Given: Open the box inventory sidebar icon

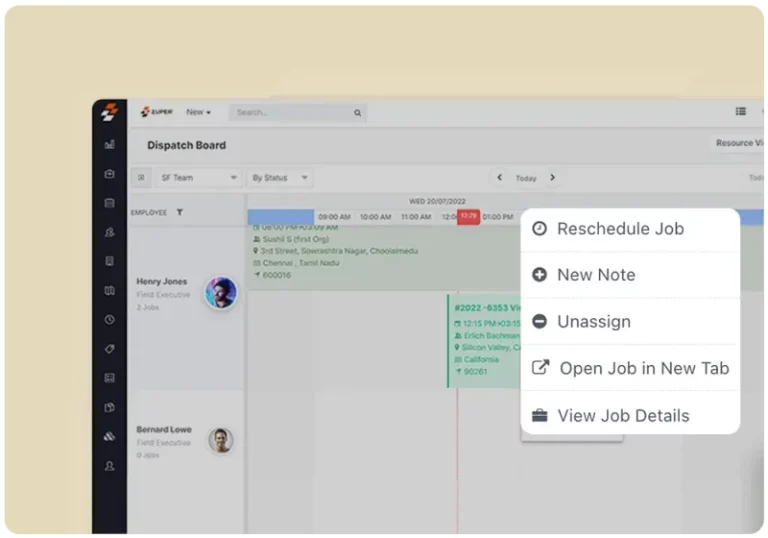Looking at the screenshot, I should [109, 407].
